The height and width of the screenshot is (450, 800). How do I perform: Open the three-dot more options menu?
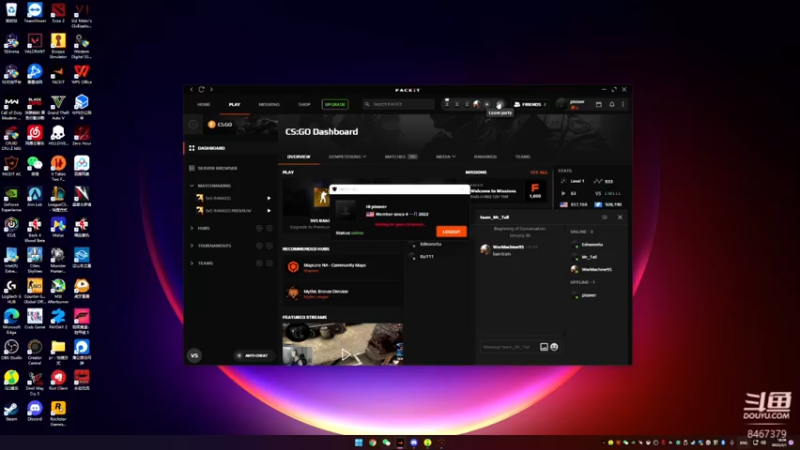click(x=623, y=104)
